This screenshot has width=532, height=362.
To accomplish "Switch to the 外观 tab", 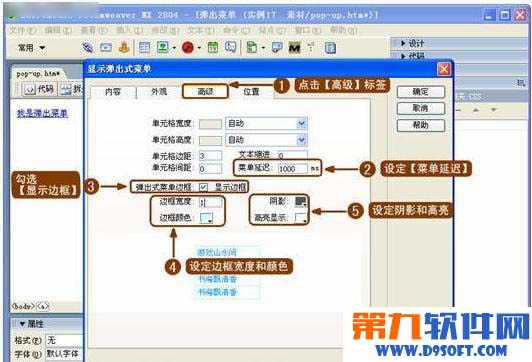I will [x=159, y=92].
